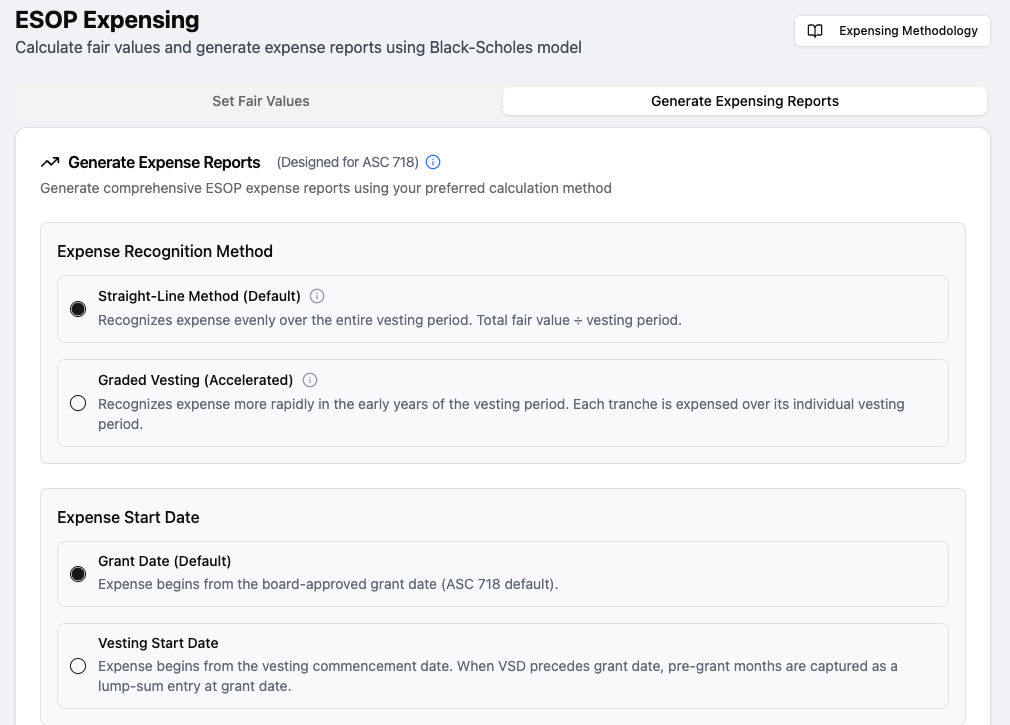Screen dimensions: 1010x725
Task: Open the Expensing Methodology button
Action: [892, 31]
